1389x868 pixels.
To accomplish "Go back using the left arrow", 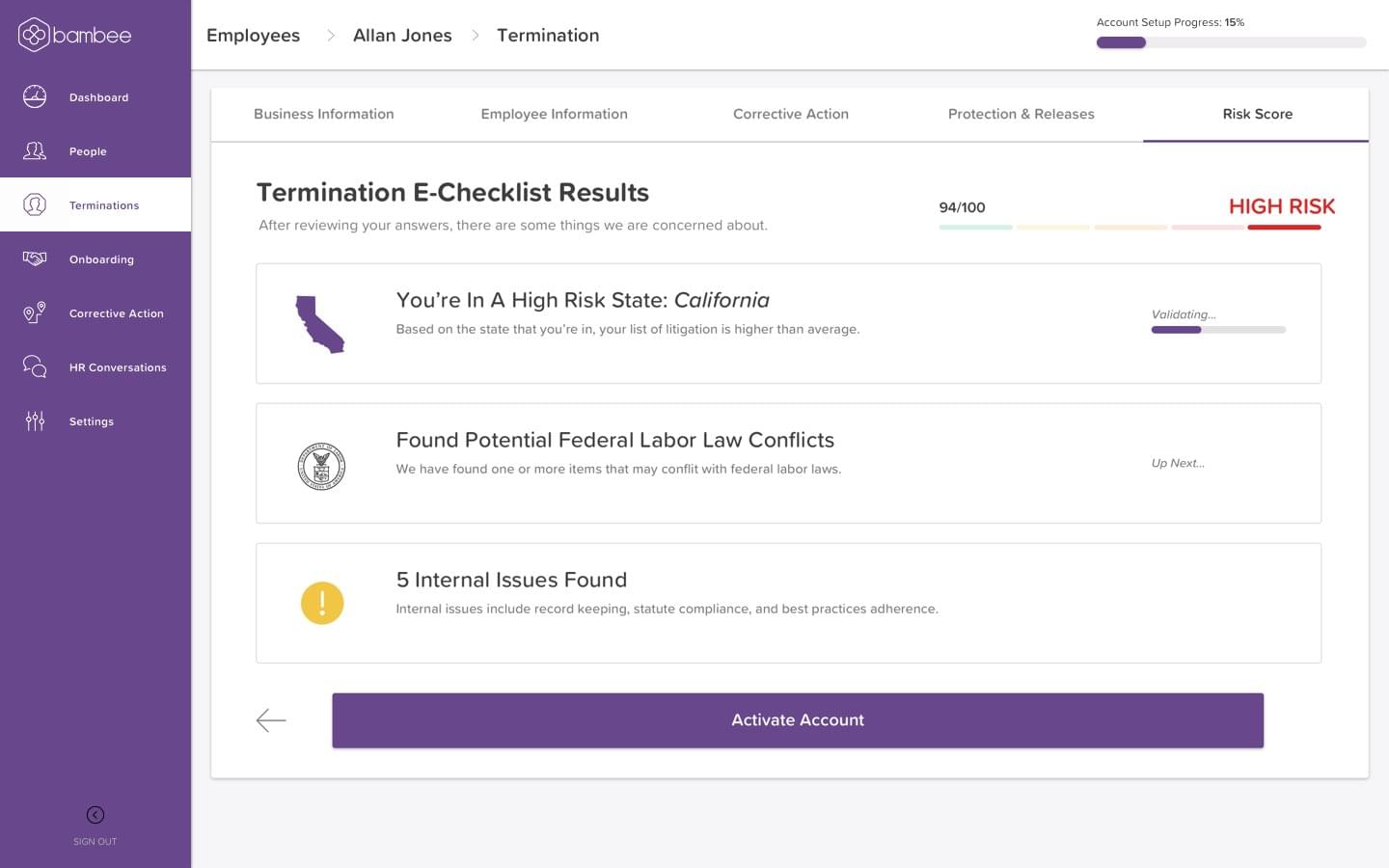I will click(x=271, y=720).
